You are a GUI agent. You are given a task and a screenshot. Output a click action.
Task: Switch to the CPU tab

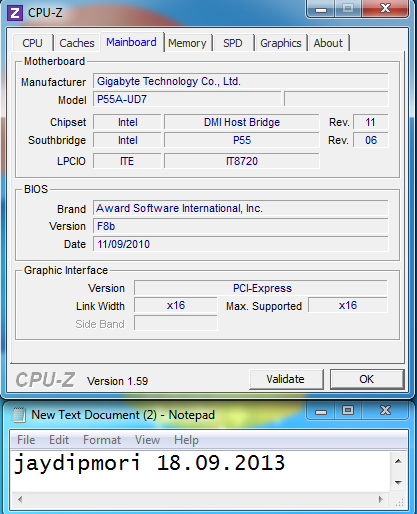click(x=32, y=43)
